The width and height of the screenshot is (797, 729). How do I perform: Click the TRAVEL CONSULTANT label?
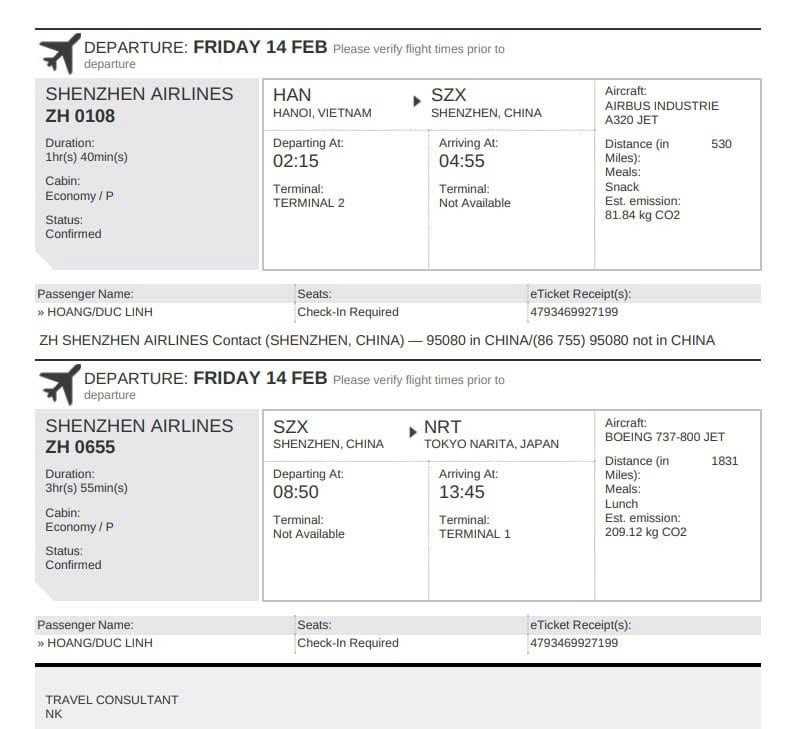coord(112,700)
